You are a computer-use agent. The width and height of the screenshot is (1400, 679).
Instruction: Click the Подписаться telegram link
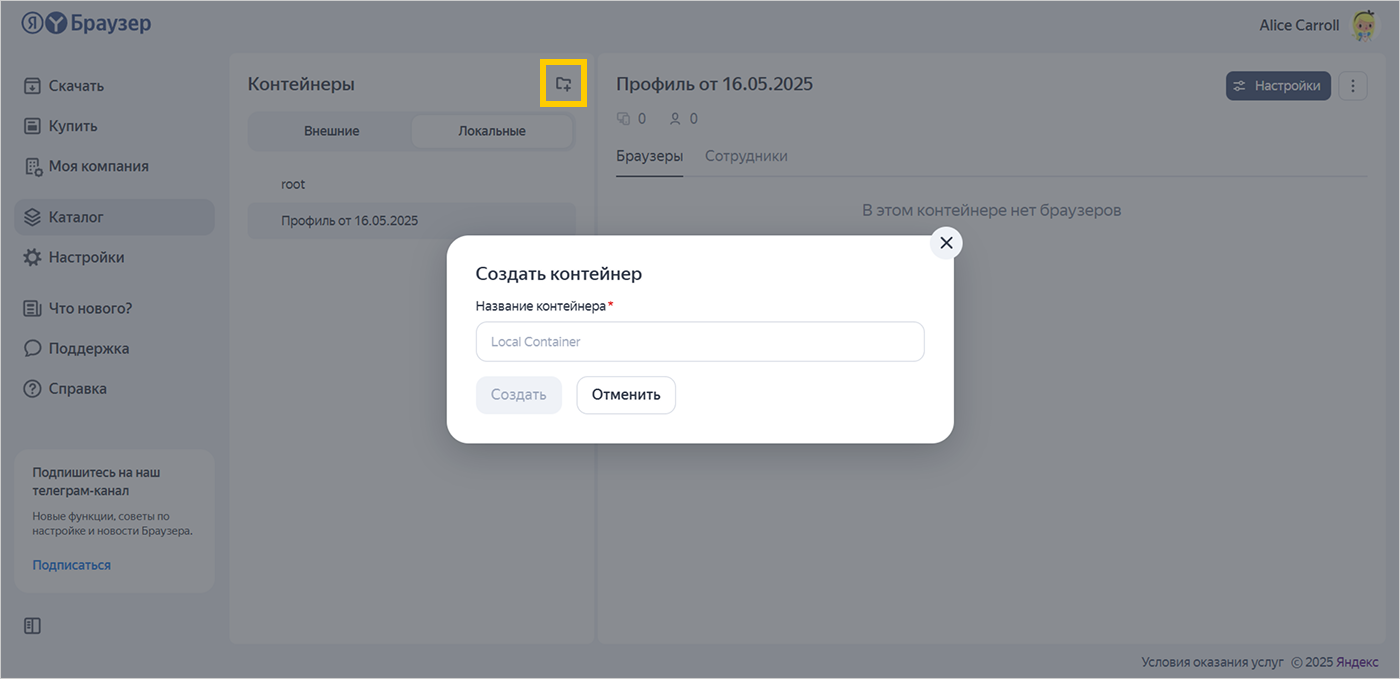tap(71, 565)
